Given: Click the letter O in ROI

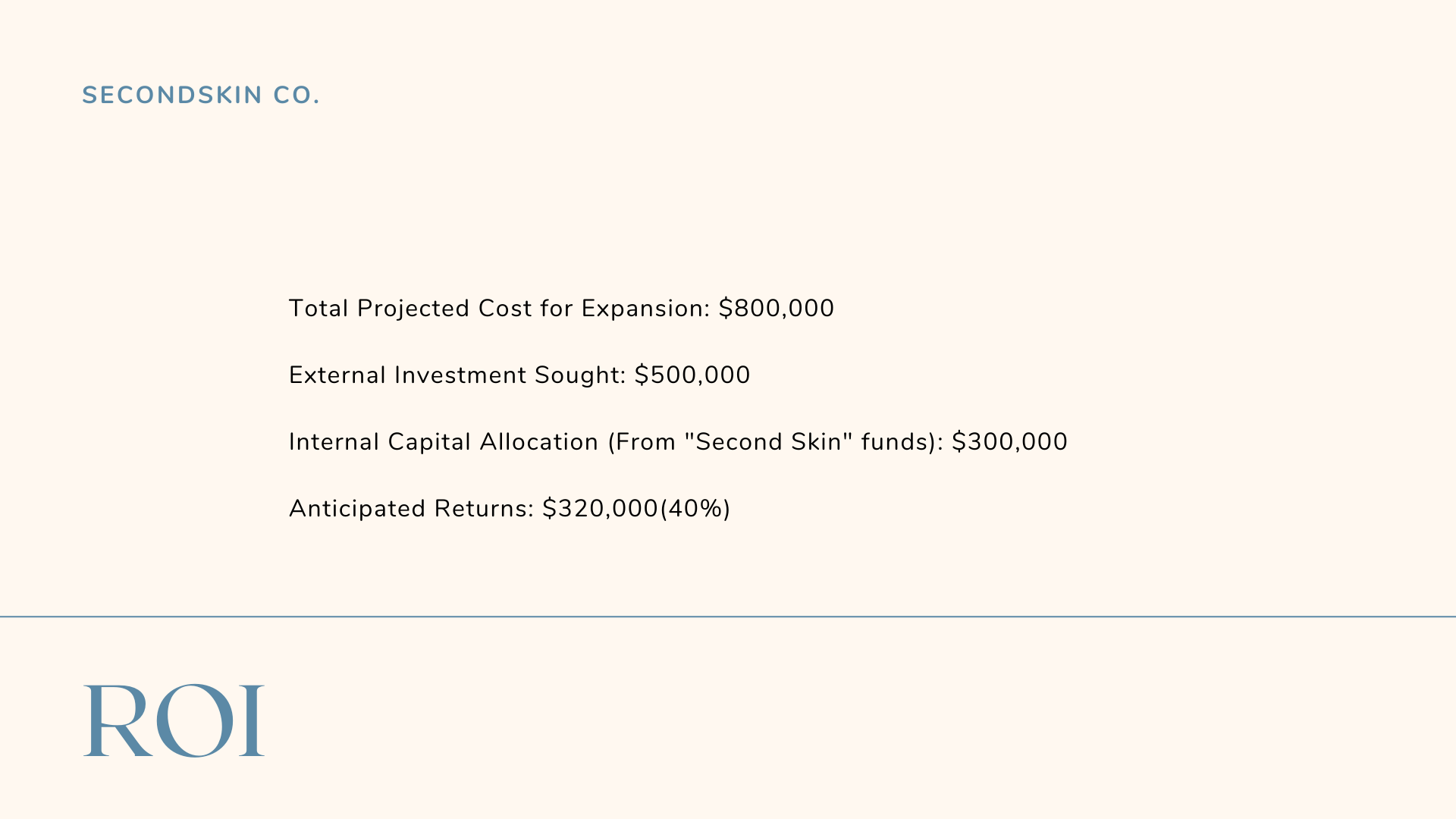Looking at the screenshot, I should [x=194, y=720].
